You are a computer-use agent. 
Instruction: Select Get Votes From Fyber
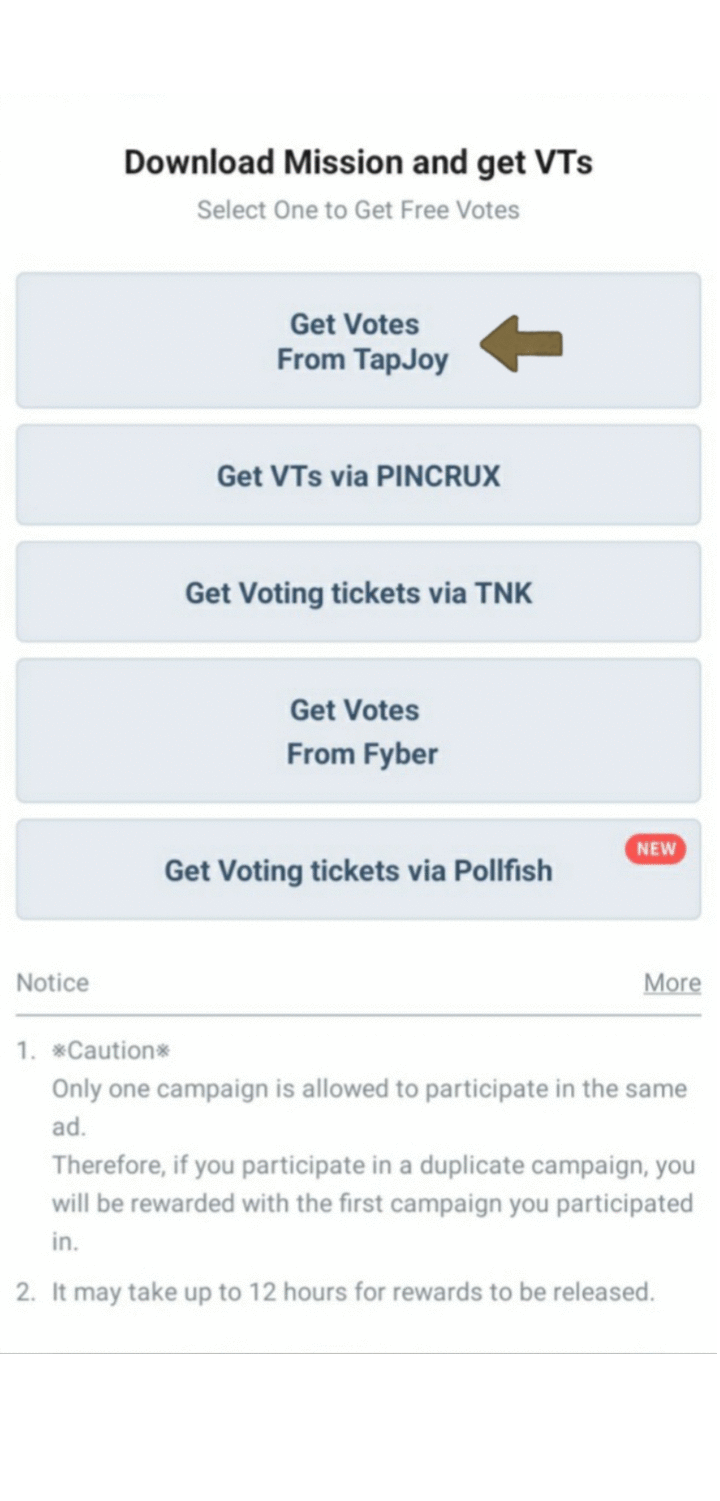tap(358, 731)
